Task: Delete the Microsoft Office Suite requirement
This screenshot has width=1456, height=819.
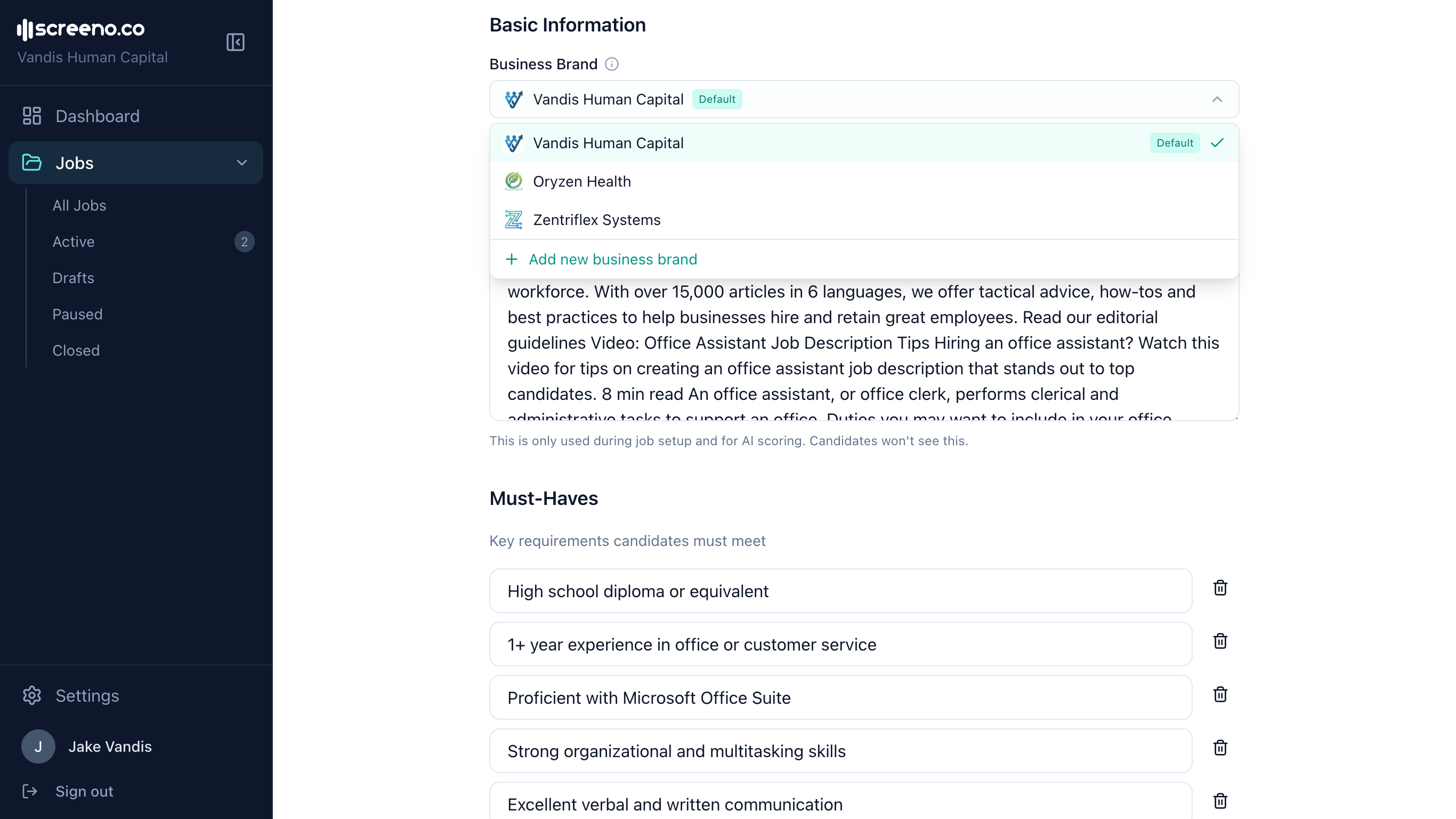Action: point(1220,694)
